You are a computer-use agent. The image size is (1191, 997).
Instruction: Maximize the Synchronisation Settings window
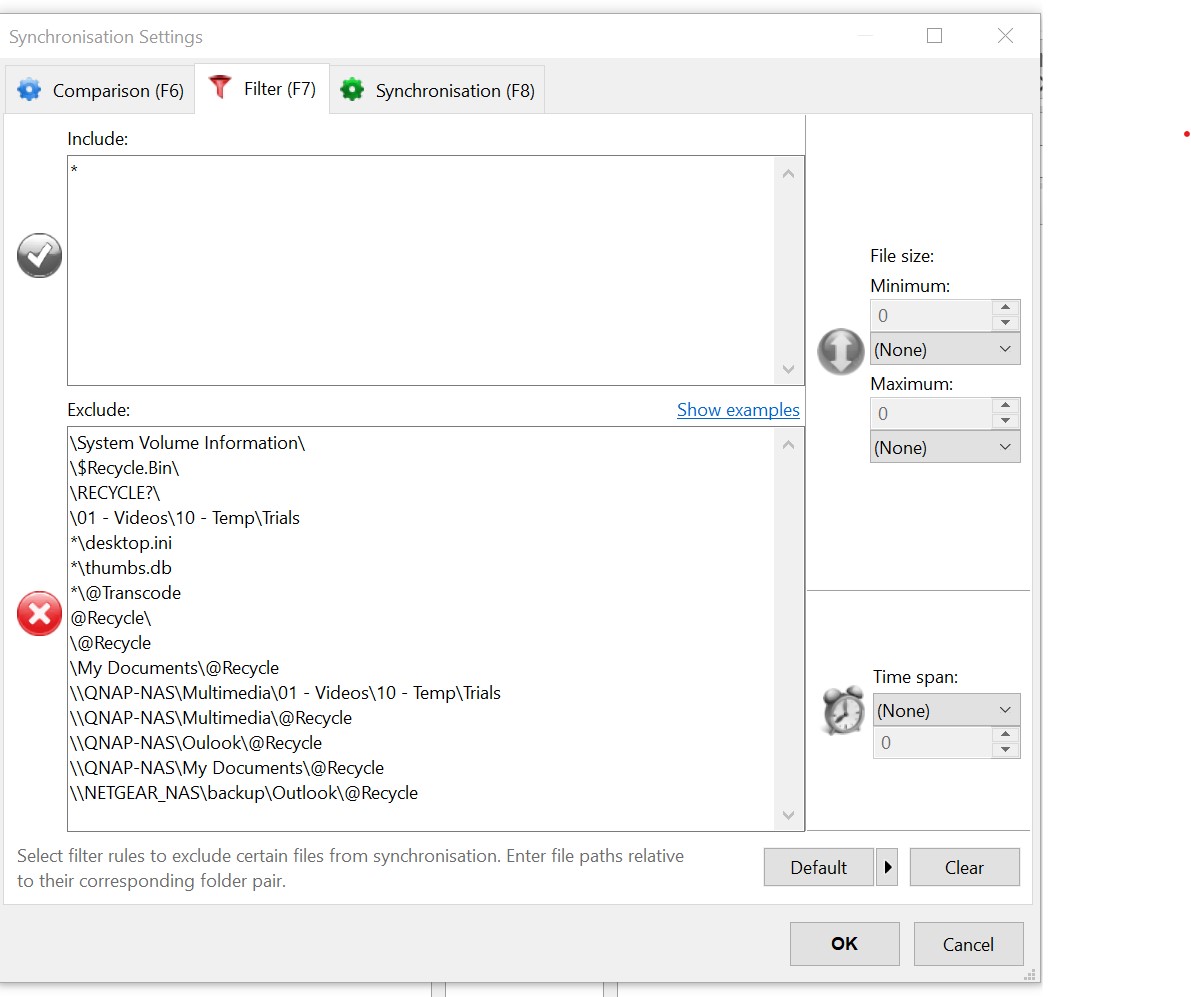(x=934, y=36)
